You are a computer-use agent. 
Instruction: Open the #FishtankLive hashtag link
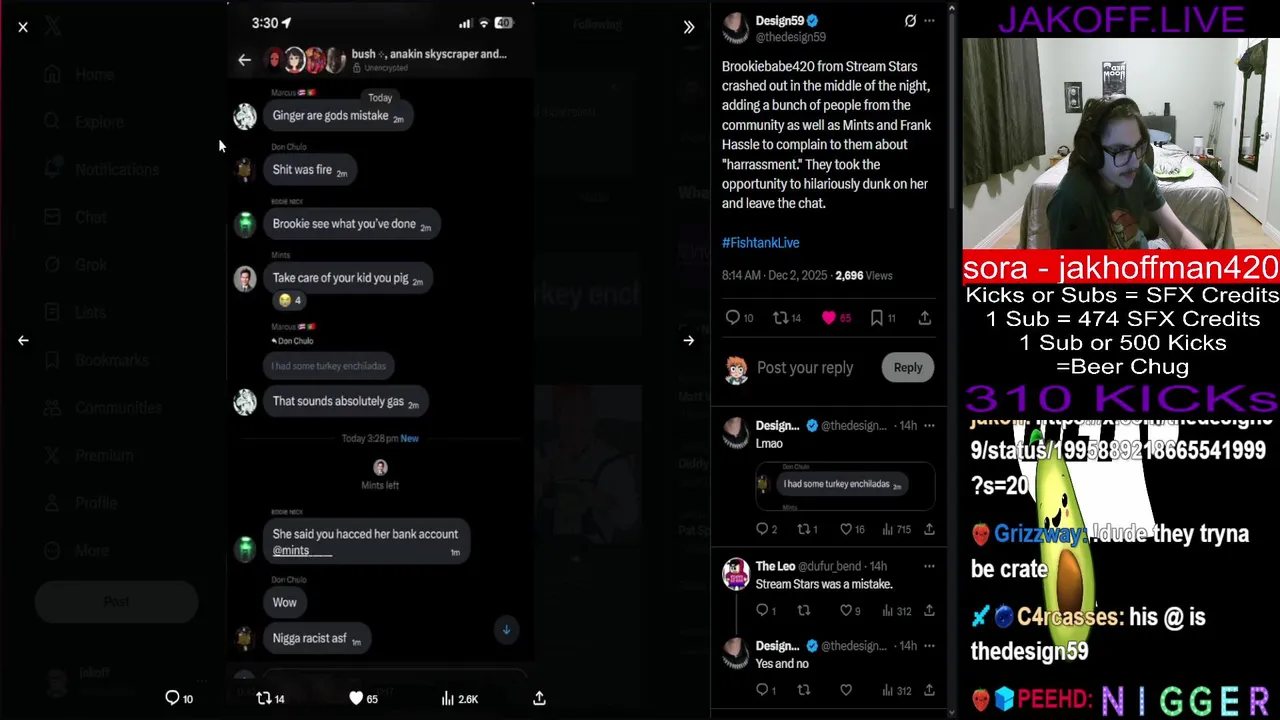pos(760,242)
